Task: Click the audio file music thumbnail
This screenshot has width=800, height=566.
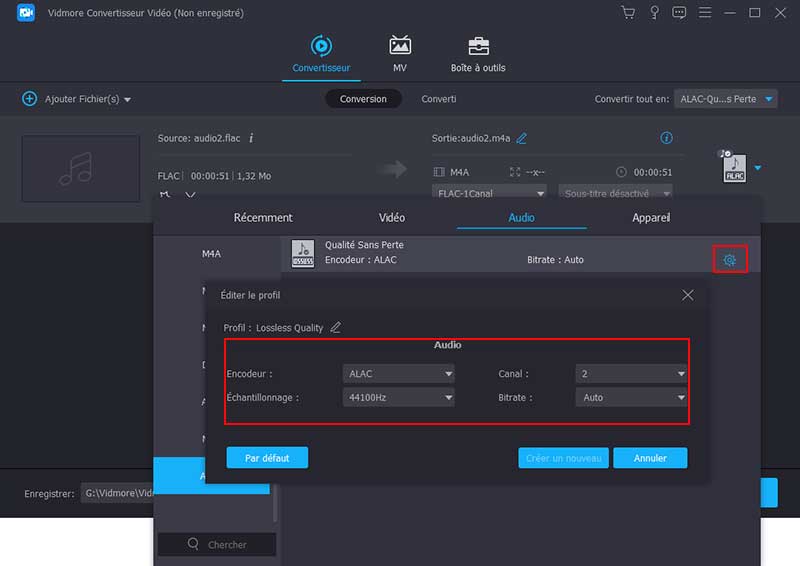Action: coord(81,168)
